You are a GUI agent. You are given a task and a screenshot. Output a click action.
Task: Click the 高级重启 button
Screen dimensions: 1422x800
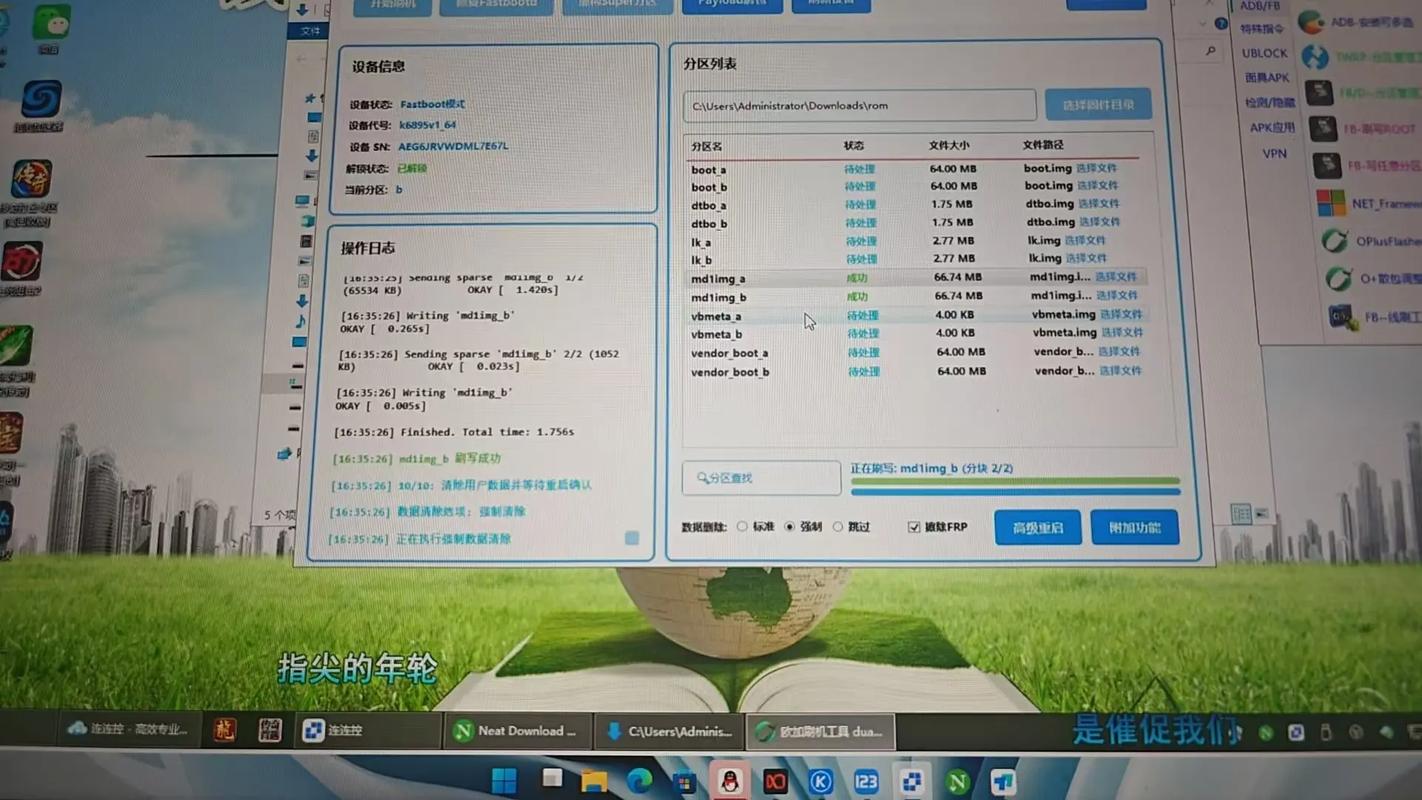1038,527
